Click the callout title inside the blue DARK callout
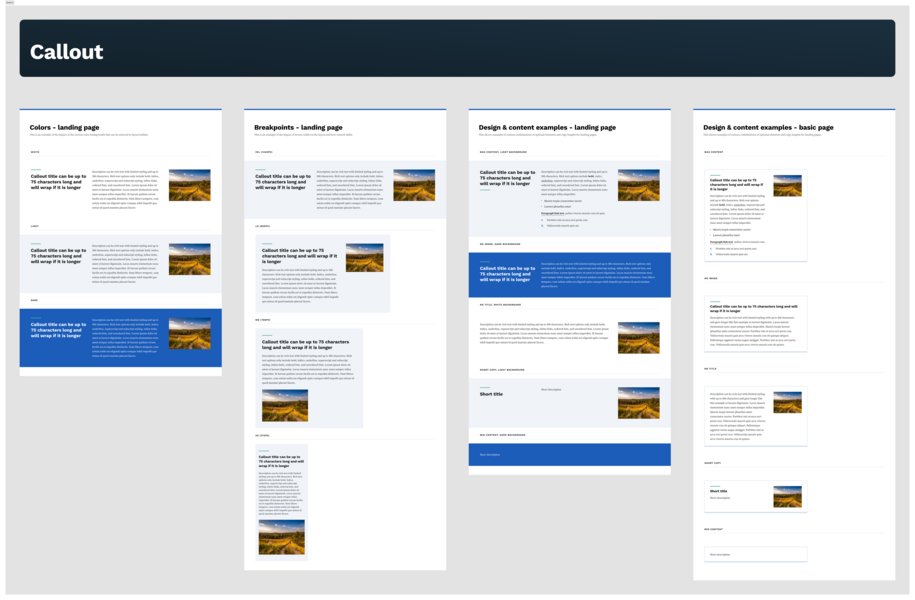Image resolution: width=915 pixels, height=600 pixels. point(60,330)
